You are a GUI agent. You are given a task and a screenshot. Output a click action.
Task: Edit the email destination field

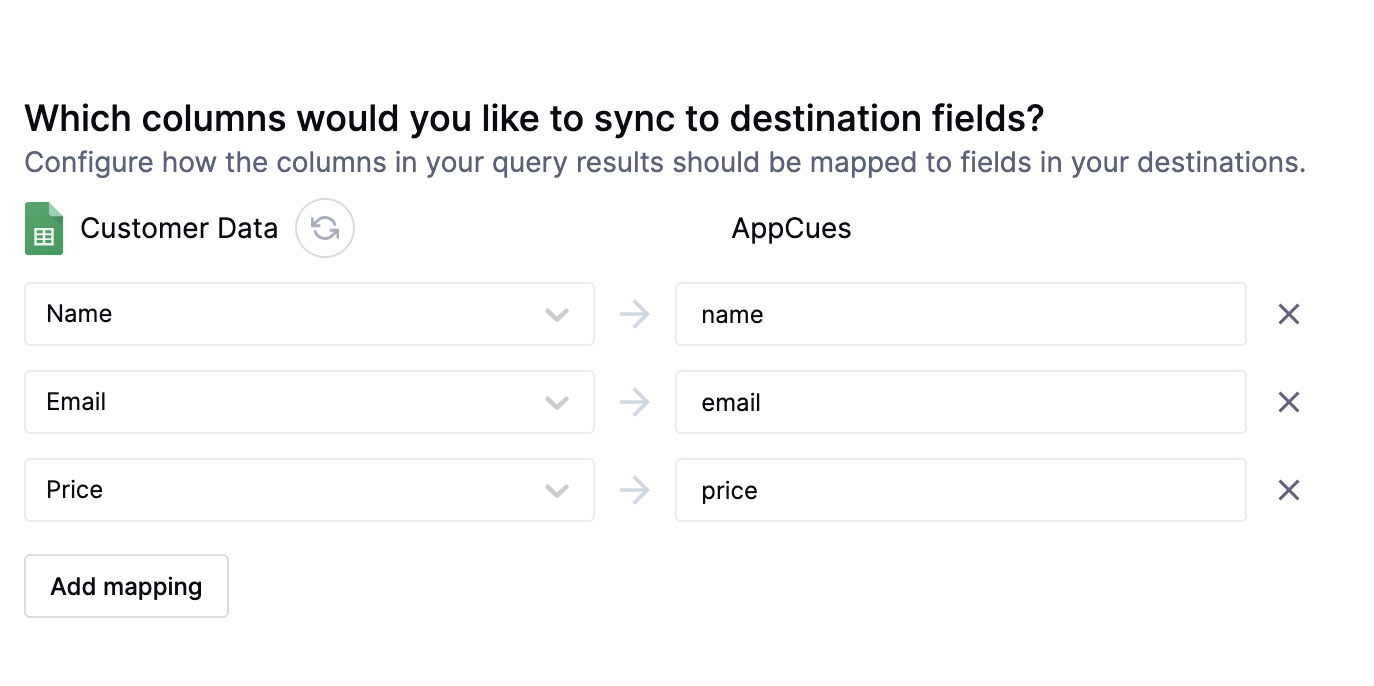pyautogui.click(x=961, y=402)
